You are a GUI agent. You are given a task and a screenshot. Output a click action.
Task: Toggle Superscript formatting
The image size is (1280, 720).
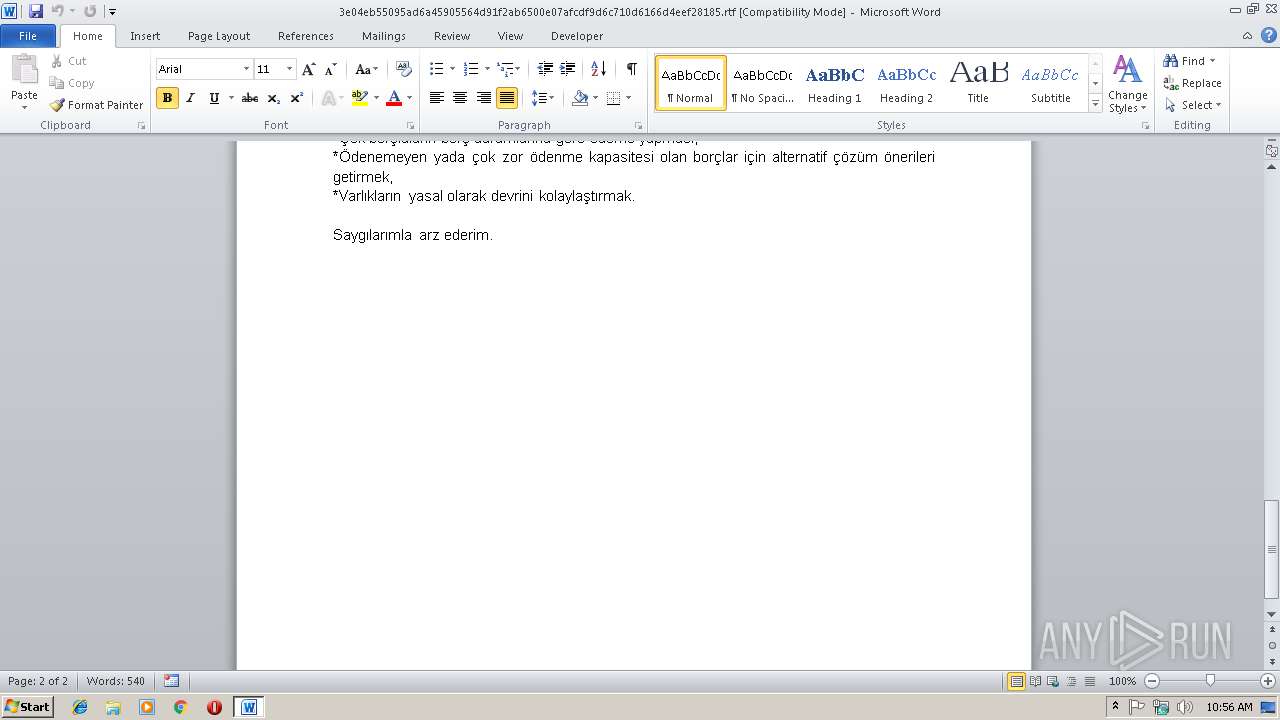[x=296, y=98]
